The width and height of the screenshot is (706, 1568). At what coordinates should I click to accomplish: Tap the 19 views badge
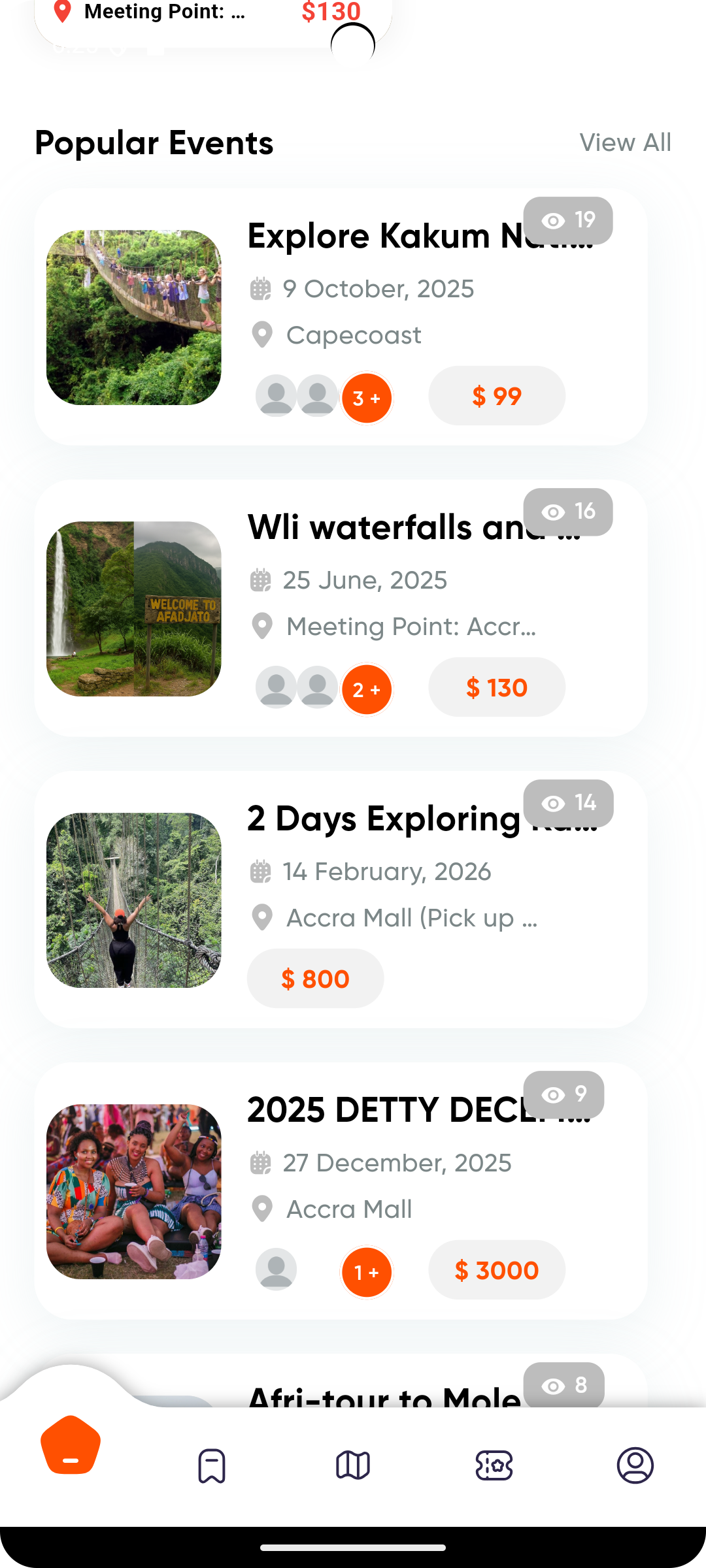click(568, 220)
